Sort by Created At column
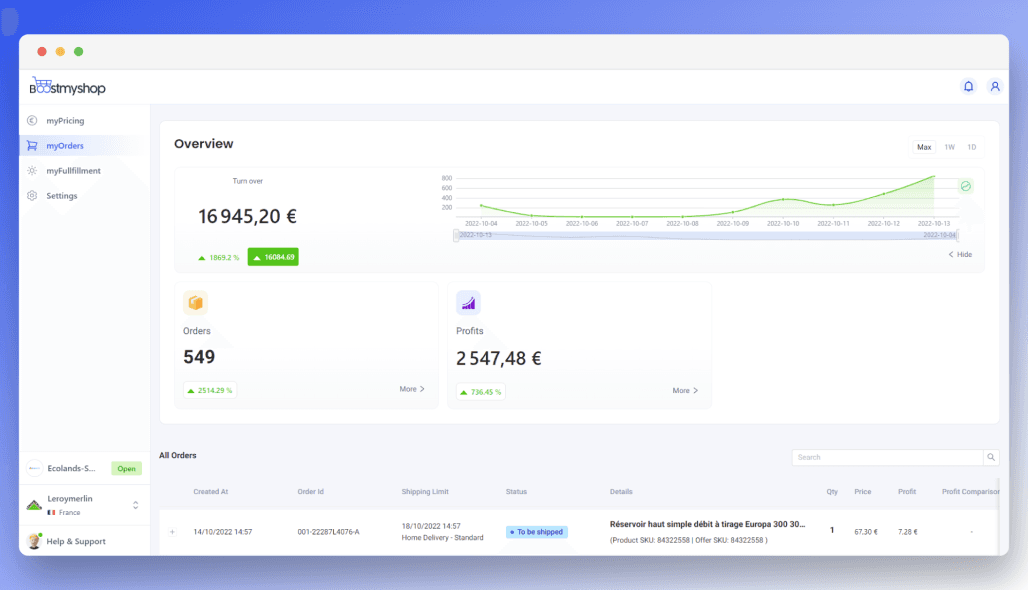The height and width of the screenshot is (590, 1028). pyautogui.click(x=210, y=492)
